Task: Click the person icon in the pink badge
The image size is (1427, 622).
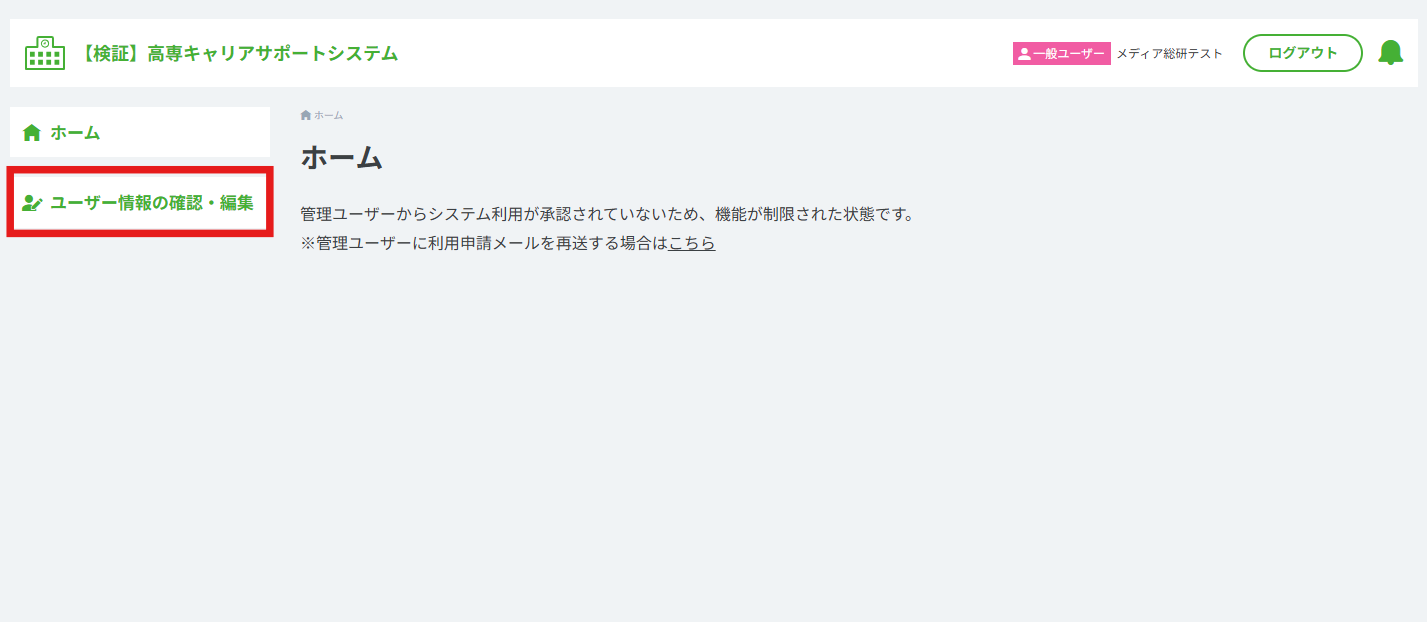Action: point(1024,54)
